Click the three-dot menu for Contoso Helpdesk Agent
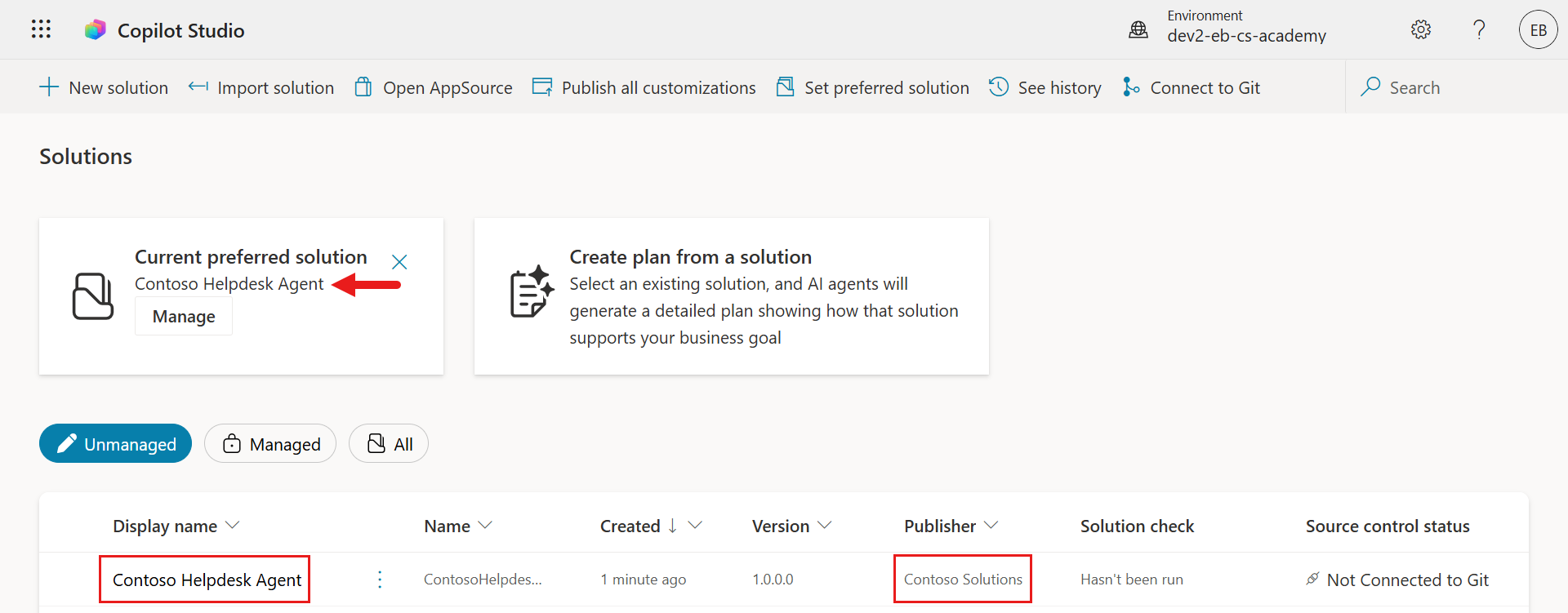Viewport: 1568px width, 613px height. (x=380, y=580)
